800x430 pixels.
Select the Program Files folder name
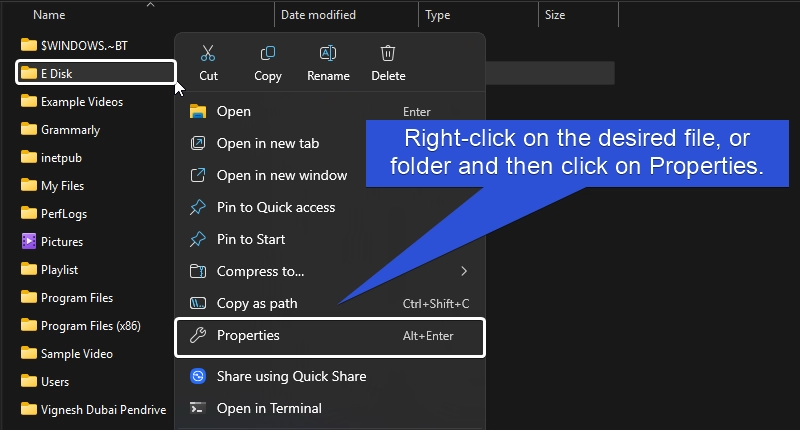tap(77, 297)
